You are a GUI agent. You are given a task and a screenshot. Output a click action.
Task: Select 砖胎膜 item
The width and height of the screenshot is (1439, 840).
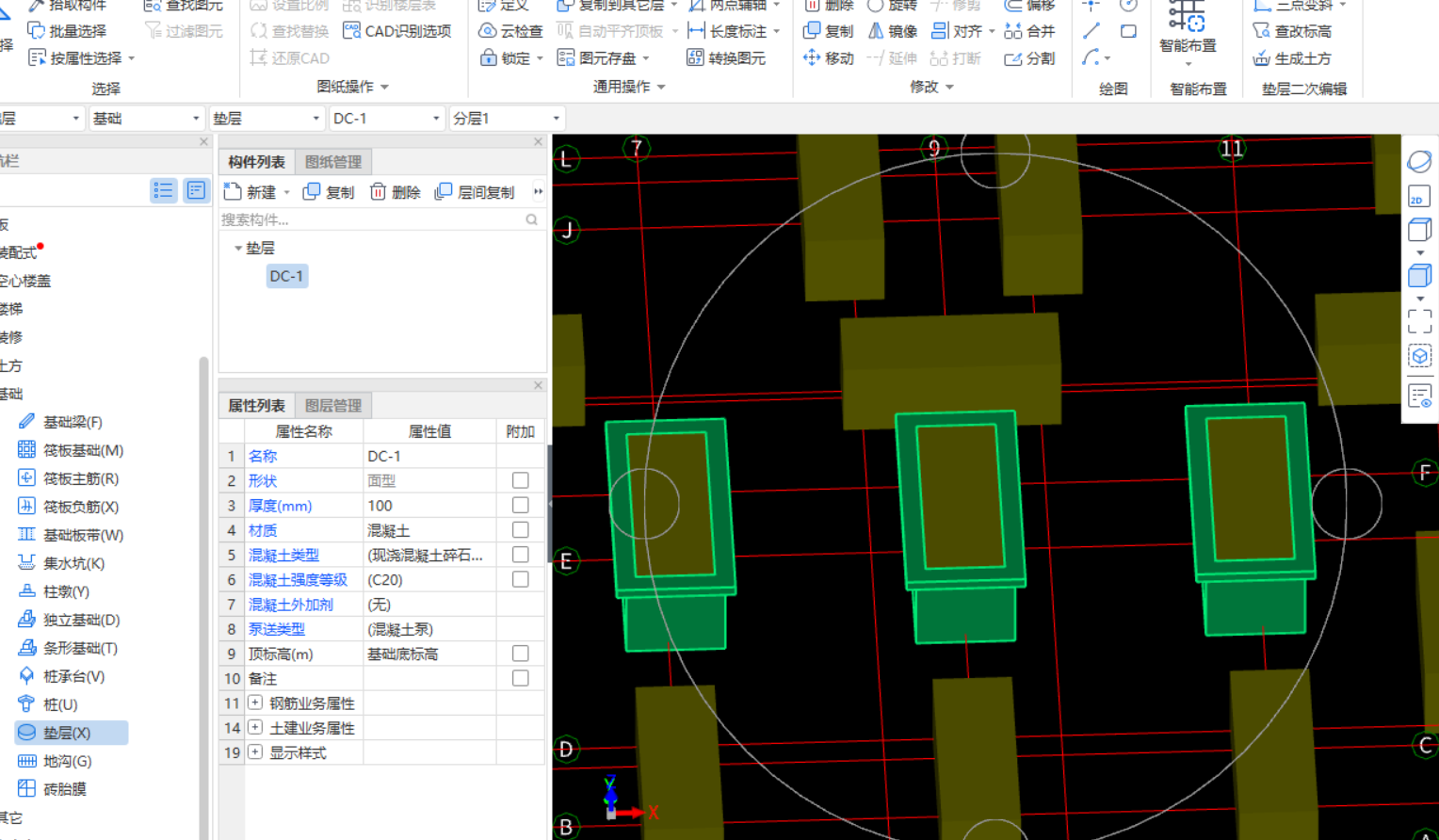(52, 789)
